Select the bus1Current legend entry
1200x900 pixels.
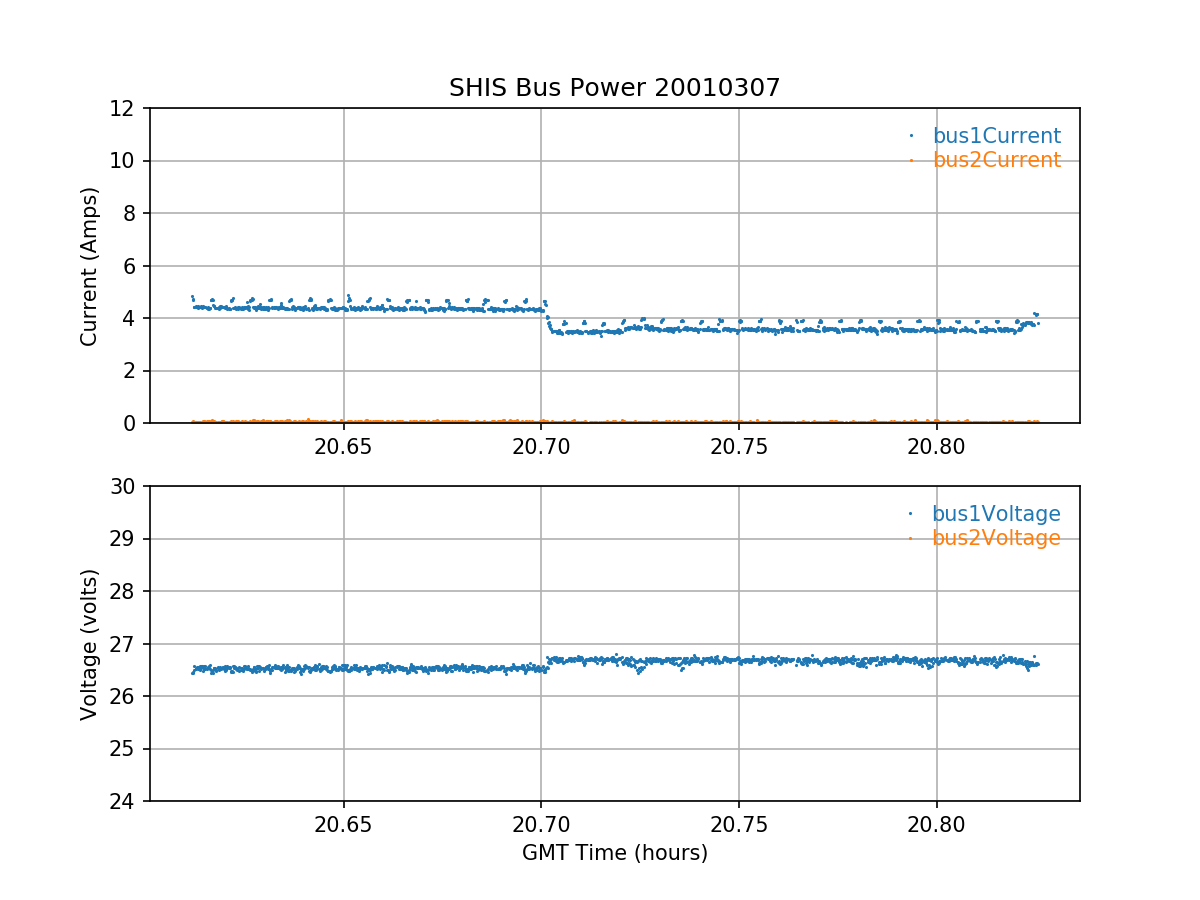coord(996,136)
